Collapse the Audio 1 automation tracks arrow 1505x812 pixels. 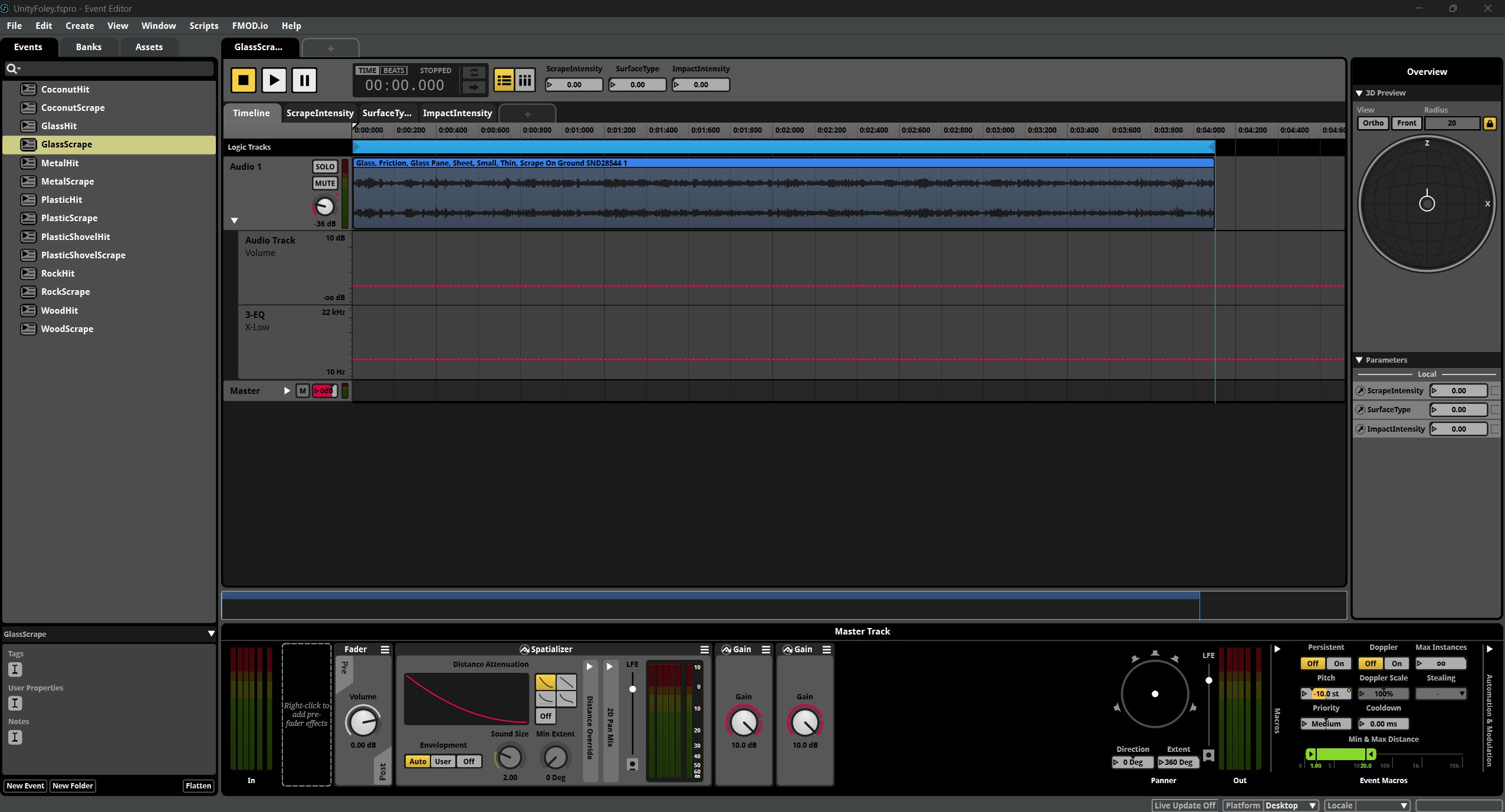click(x=234, y=221)
